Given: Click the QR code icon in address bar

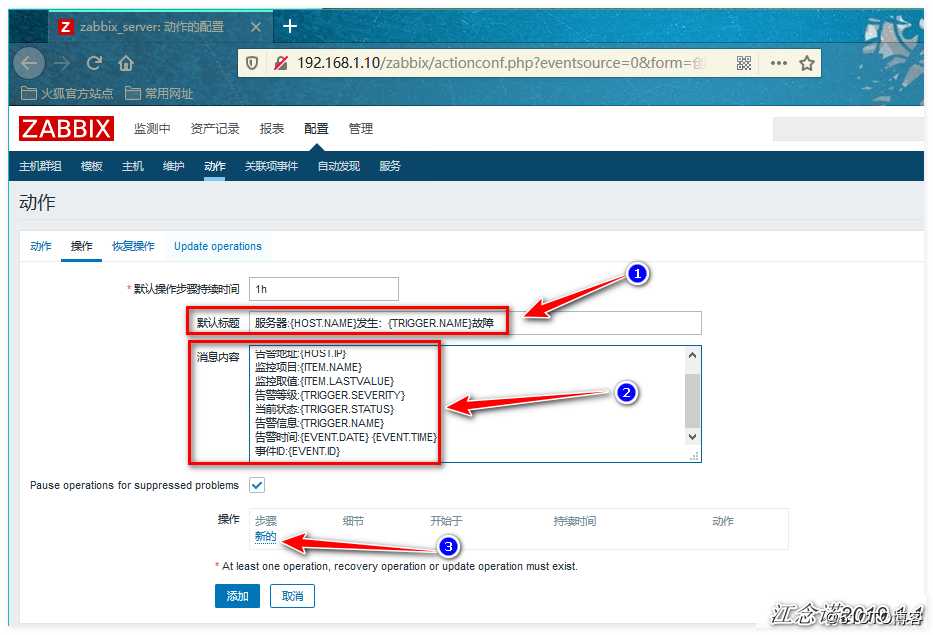Looking at the screenshot, I should 744,63.
